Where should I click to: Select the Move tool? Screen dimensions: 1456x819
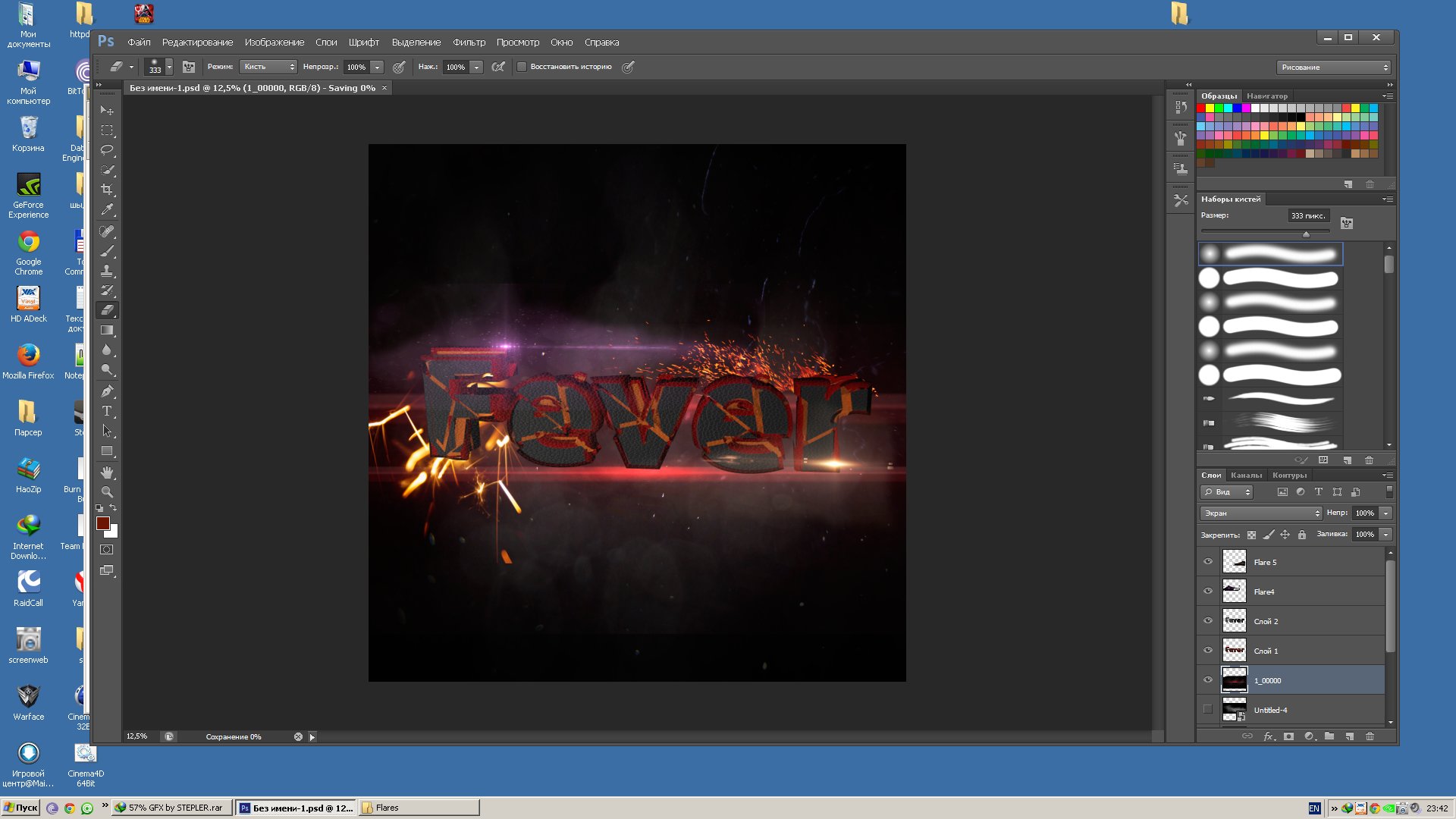coord(107,111)
